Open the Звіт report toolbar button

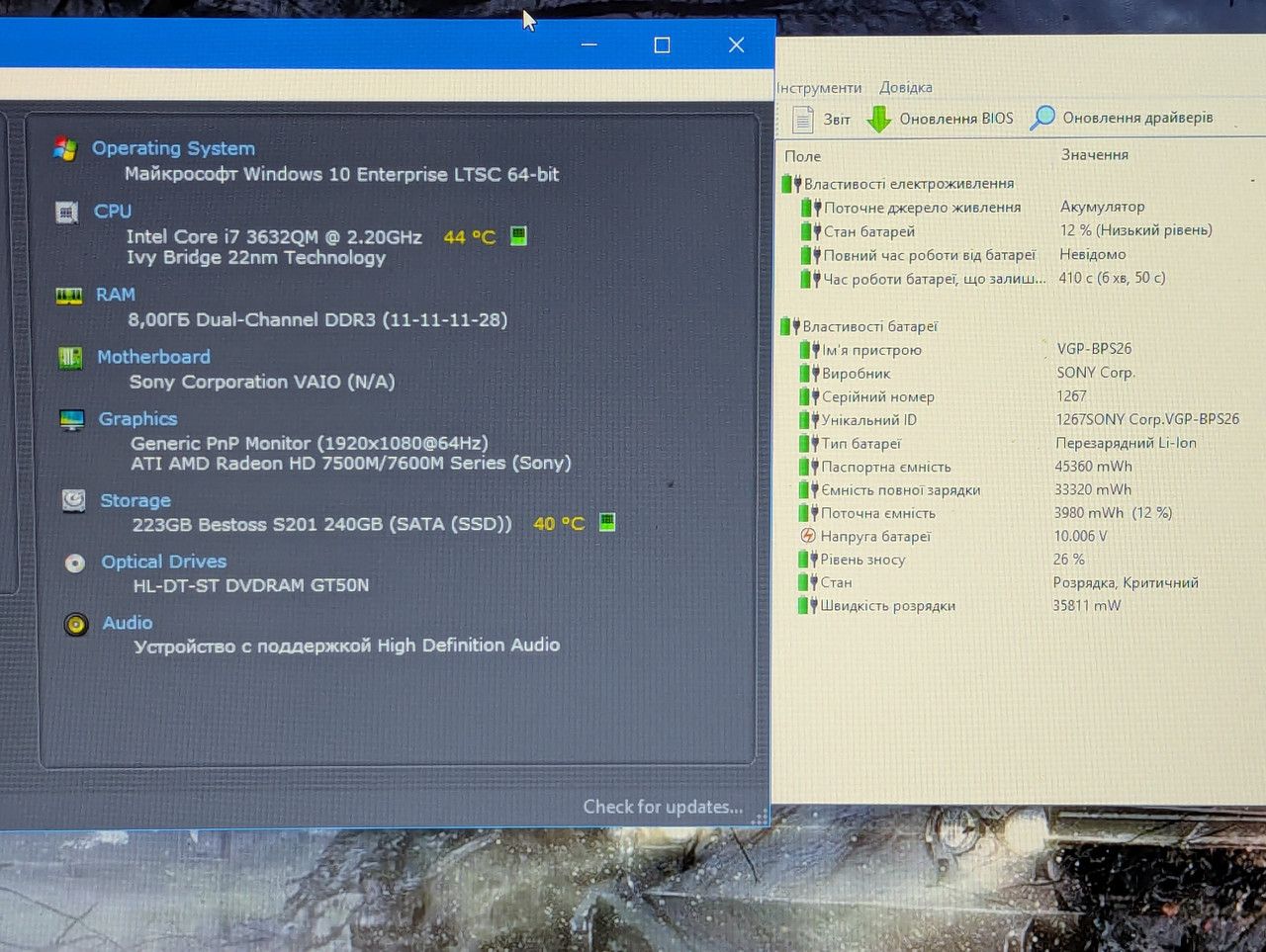(821, 119)
